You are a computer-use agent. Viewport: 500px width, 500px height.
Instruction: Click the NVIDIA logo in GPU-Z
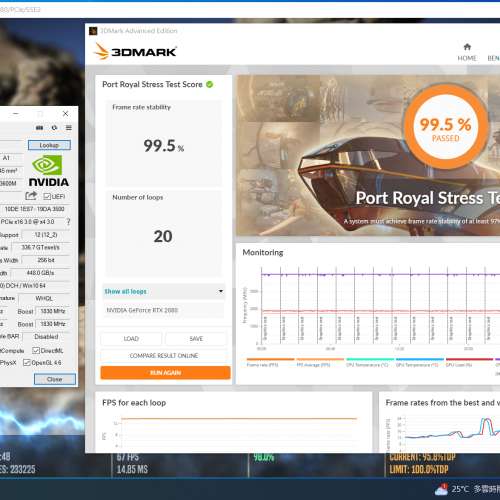(49, 170)
